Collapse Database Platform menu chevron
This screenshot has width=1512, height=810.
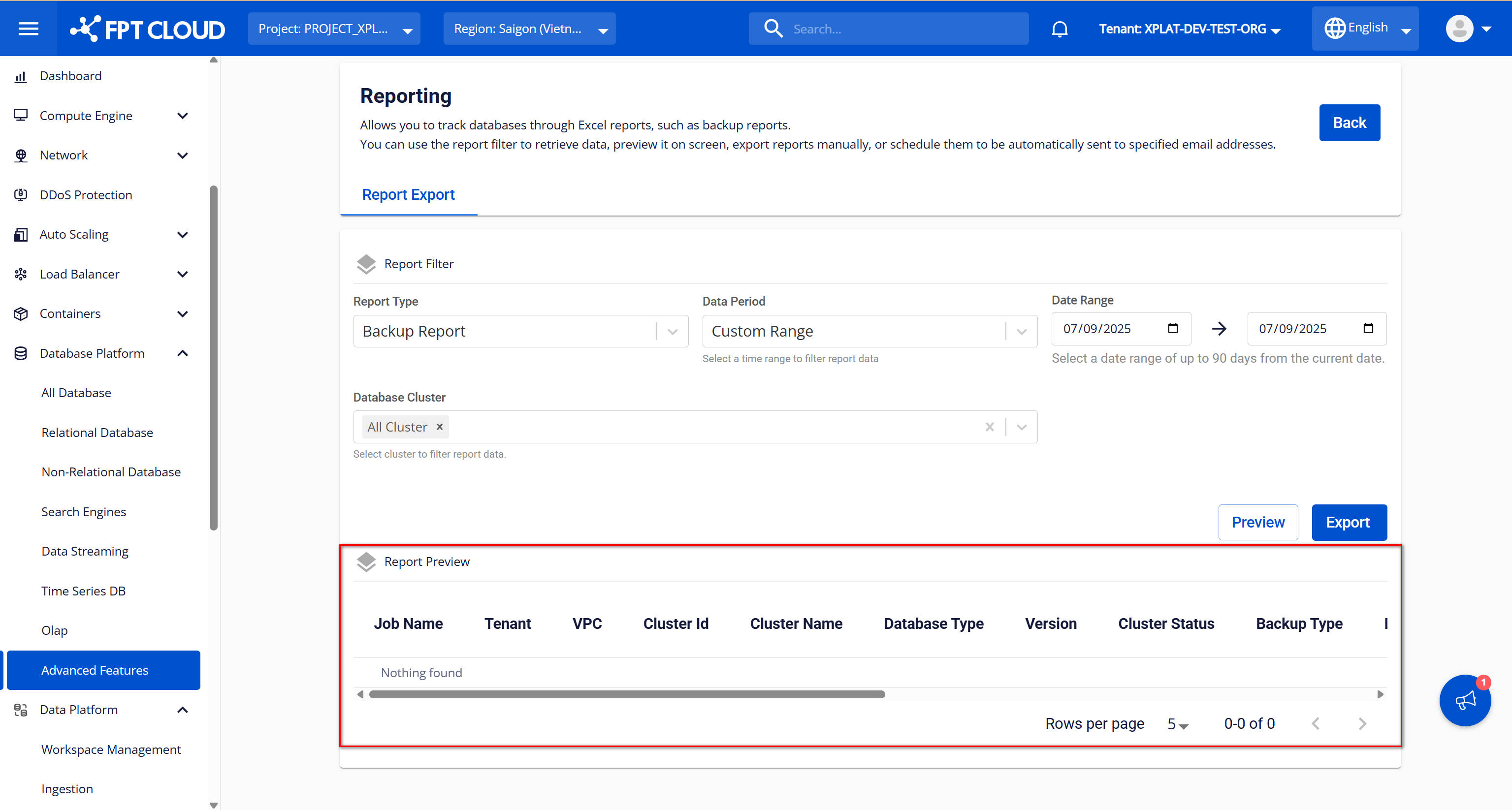pyautogui.click(x=183, y=353)
